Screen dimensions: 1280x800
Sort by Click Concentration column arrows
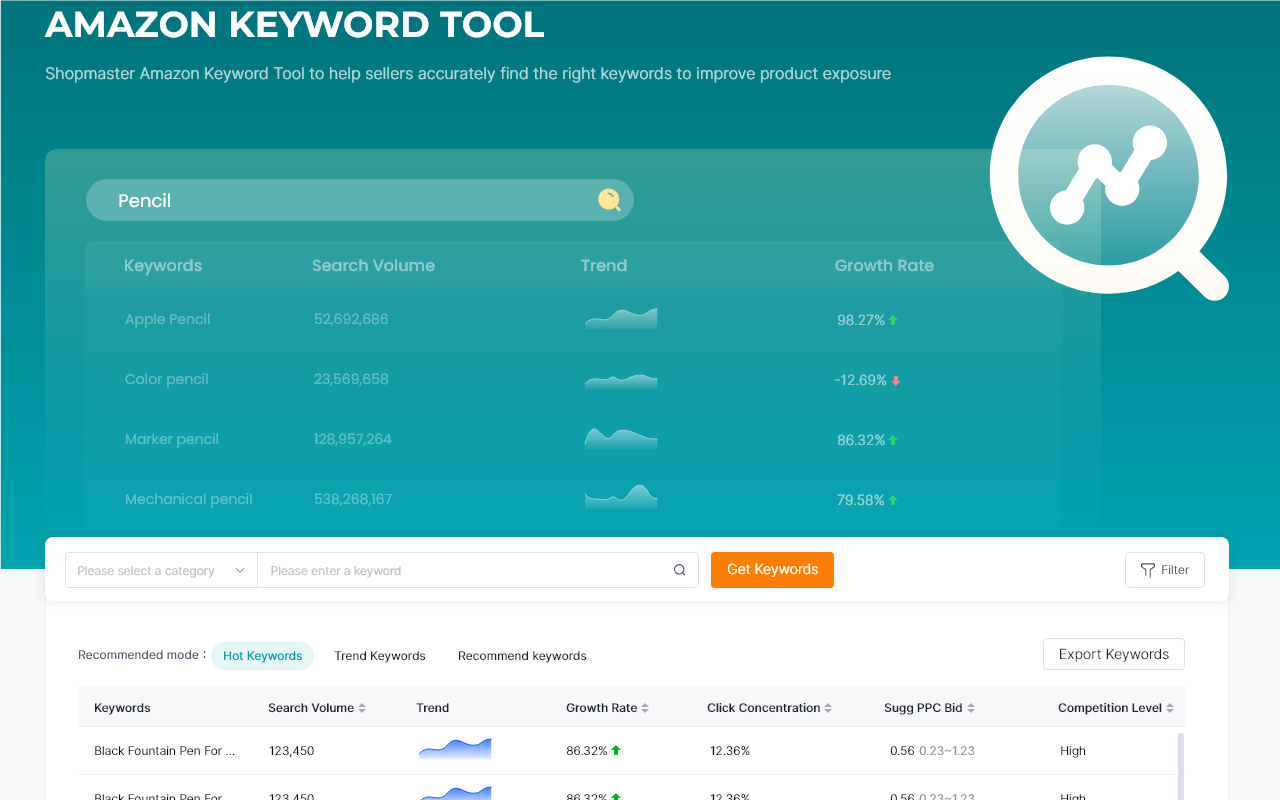point(829,708)
